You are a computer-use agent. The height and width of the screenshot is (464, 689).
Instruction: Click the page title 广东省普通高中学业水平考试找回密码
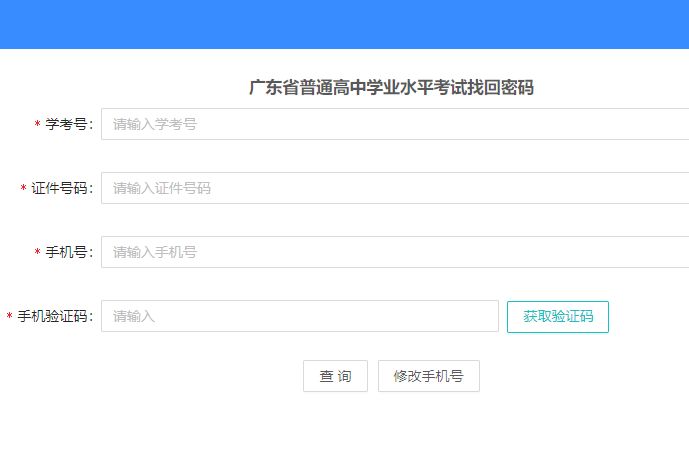(391, 87)
